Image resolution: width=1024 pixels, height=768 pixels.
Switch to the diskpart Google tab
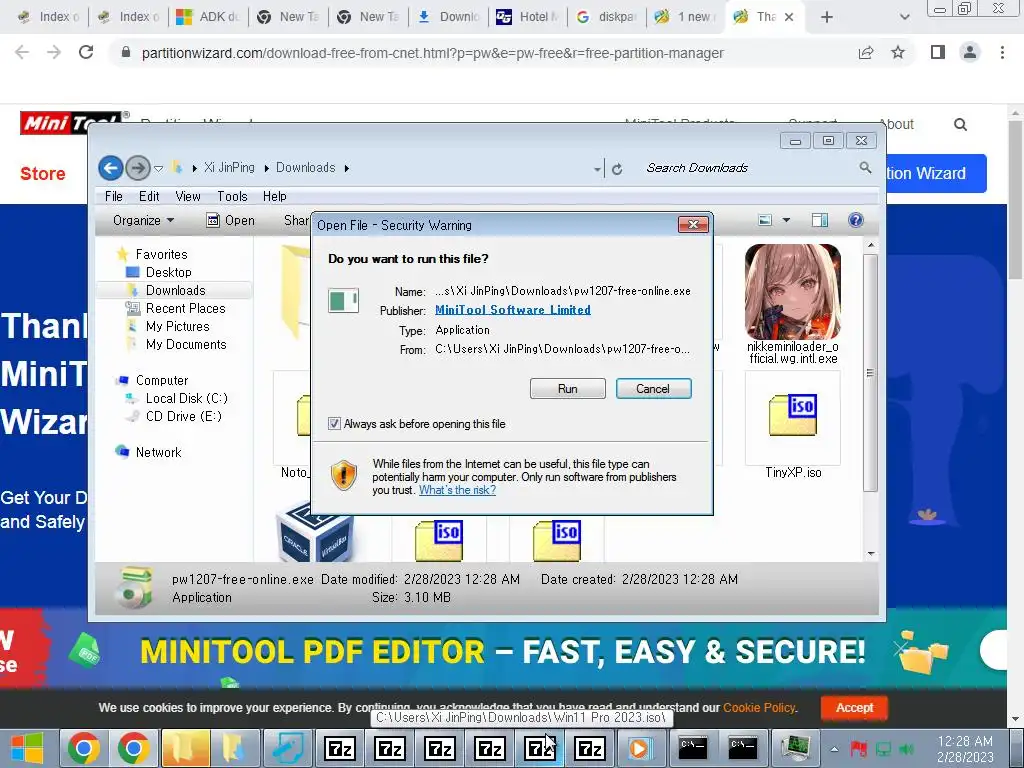click(x=607, y=17)
